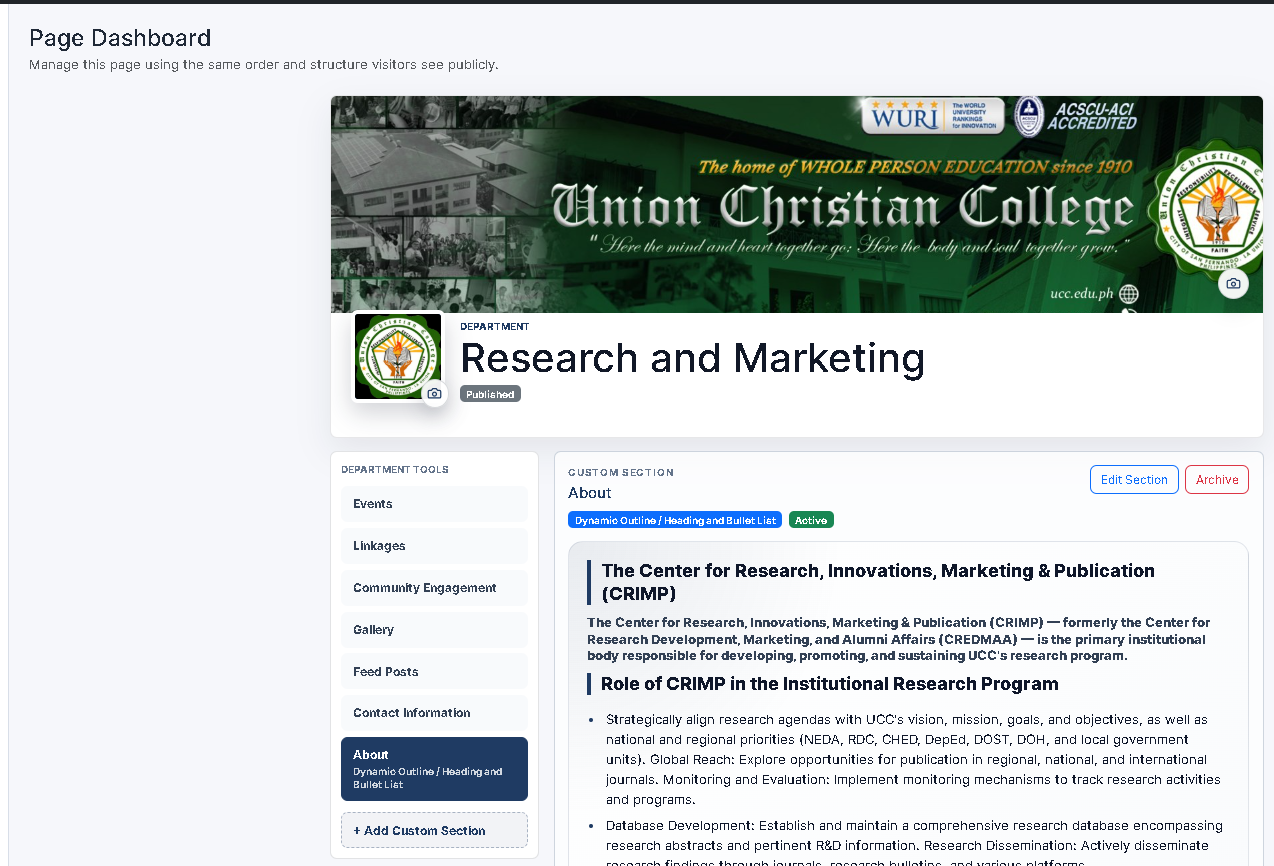Click the department logo thumbnail
Viewport: 1274px width, 866px height.
click(398, 357)
